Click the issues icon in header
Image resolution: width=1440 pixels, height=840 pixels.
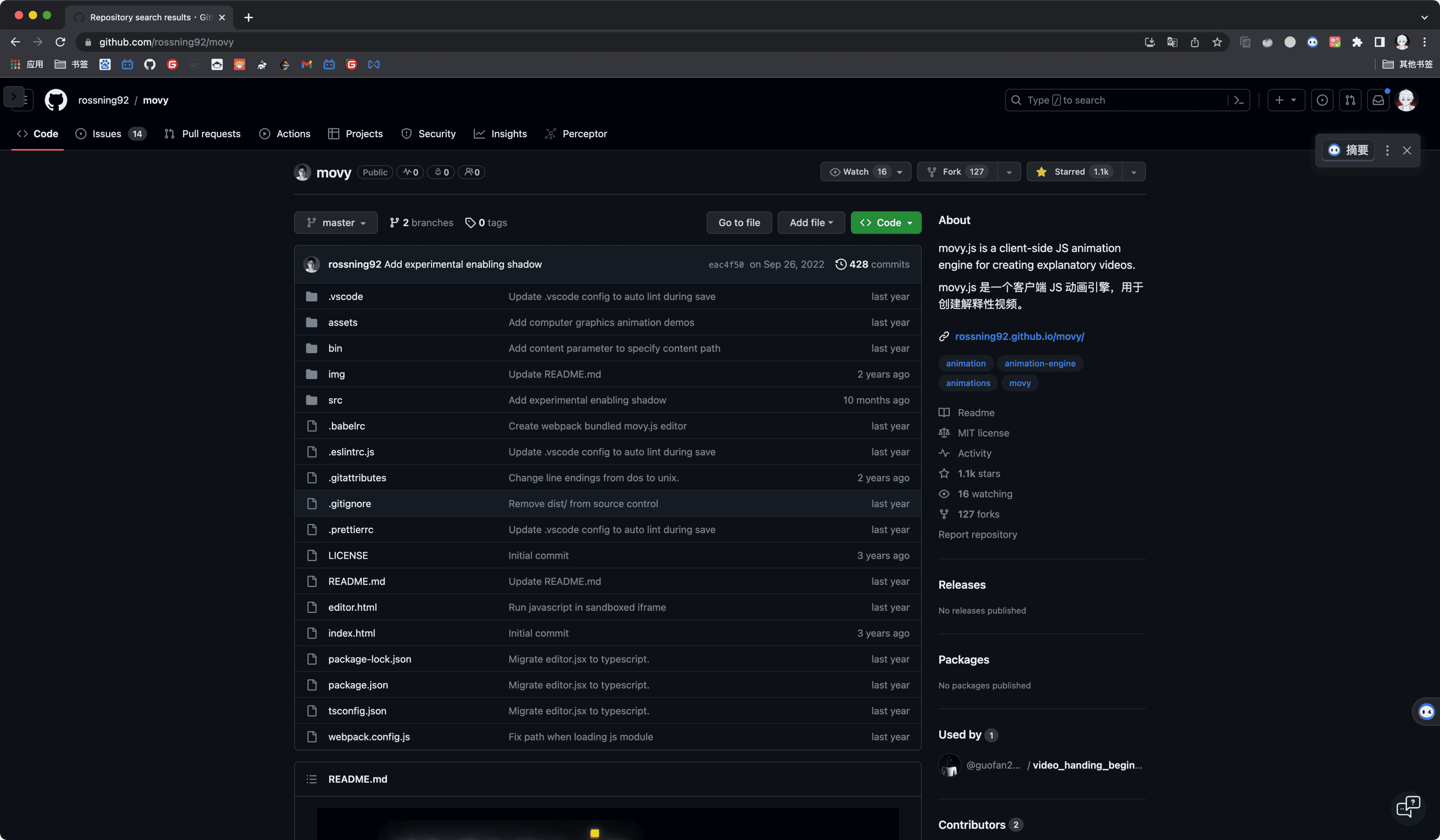pyautogui.click(x=1322, y=100)
